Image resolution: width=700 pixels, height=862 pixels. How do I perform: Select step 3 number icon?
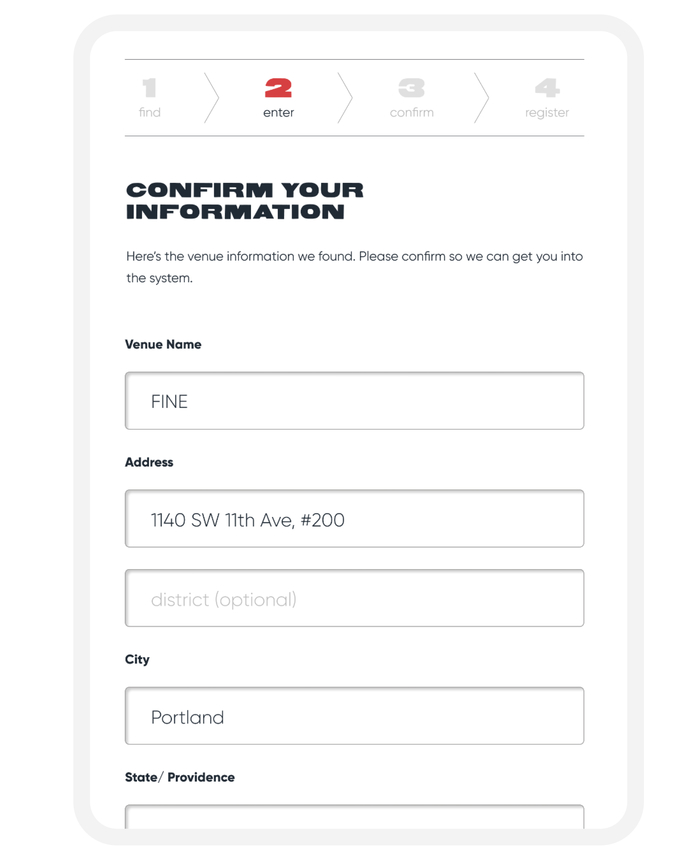click(x=411, y=88)
